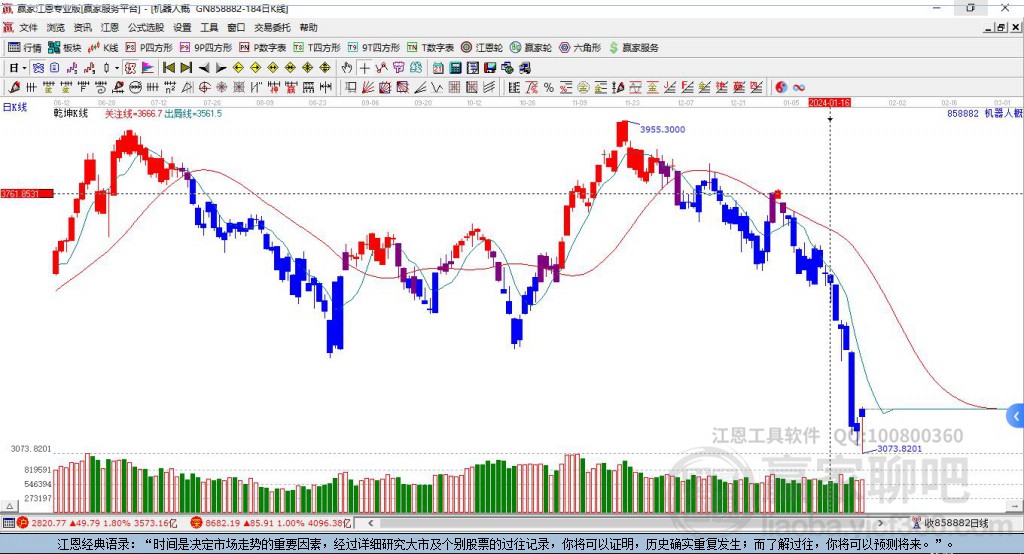Open the 公式选股 menu
This screenshot has height=554, width=1024.
pos(146,27)
